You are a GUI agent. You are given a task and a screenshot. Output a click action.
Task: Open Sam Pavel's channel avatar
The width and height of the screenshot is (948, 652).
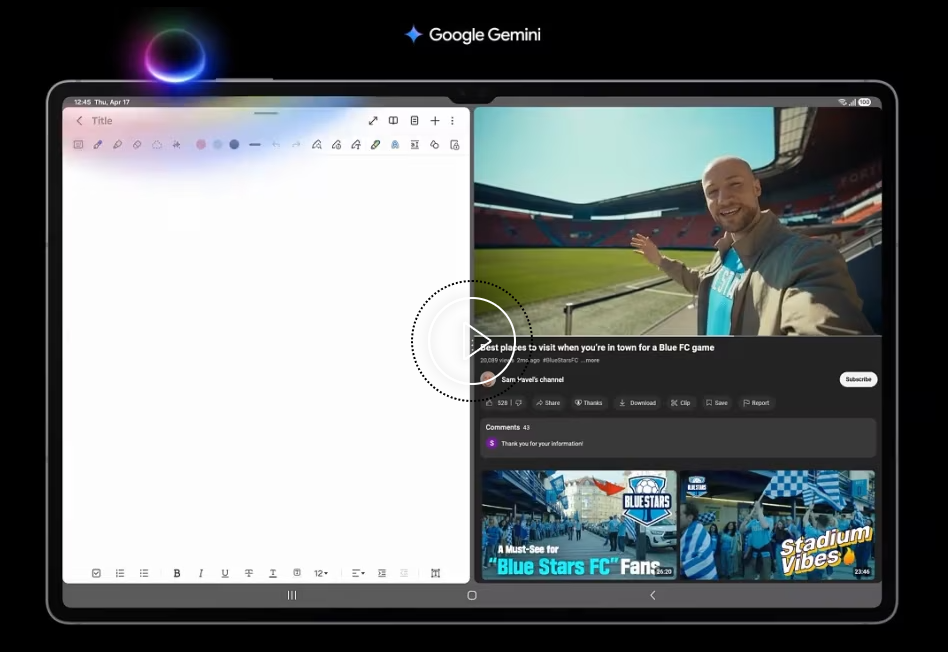(488, 379)
